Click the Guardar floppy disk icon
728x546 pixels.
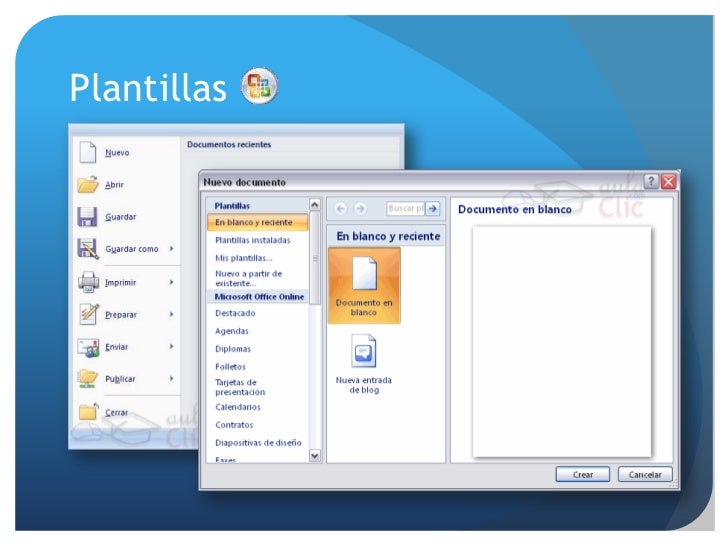point(87,217)
